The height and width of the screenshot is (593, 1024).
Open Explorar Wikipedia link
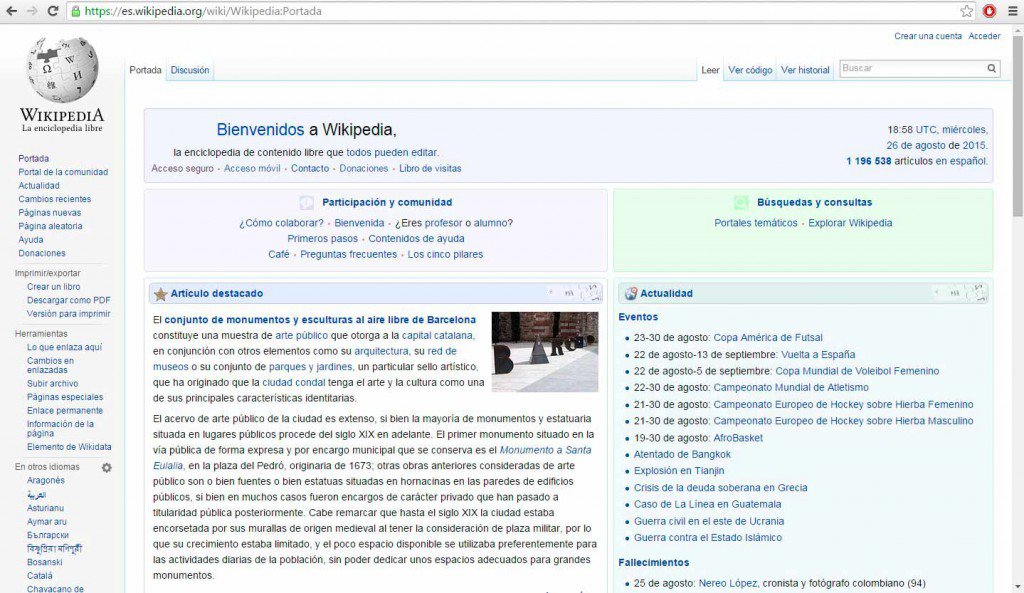(850, 223)
